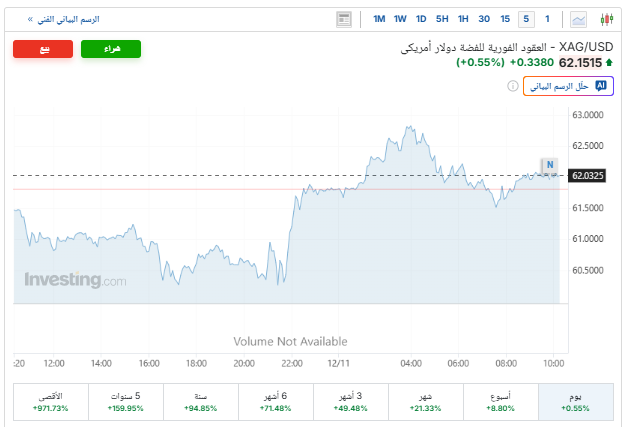The width and height of the screenshot is (628, 427).
Task: Switch to candlestick chart type
Action: click(606, 19)
